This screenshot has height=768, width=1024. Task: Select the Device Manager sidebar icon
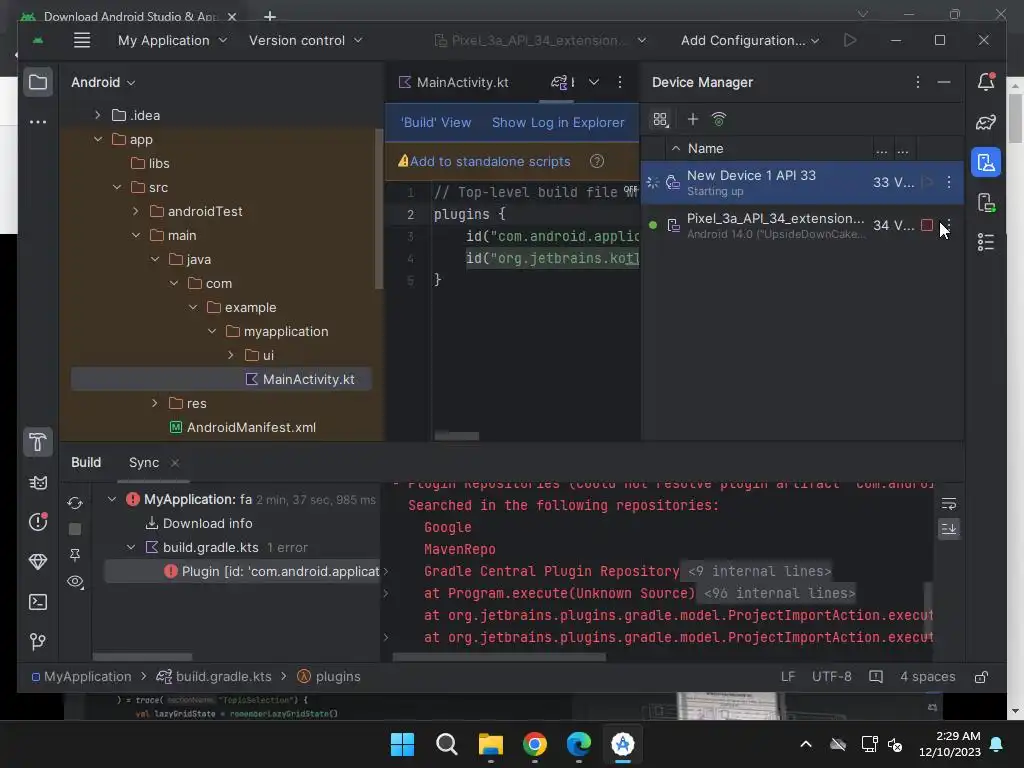pyautogui.click(x=986, y=162)
